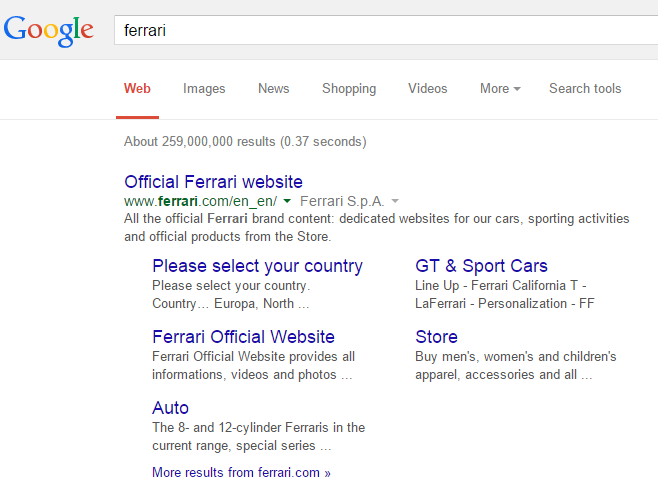
Task: Go to the Shopping tab
Action: pos(349,89)
